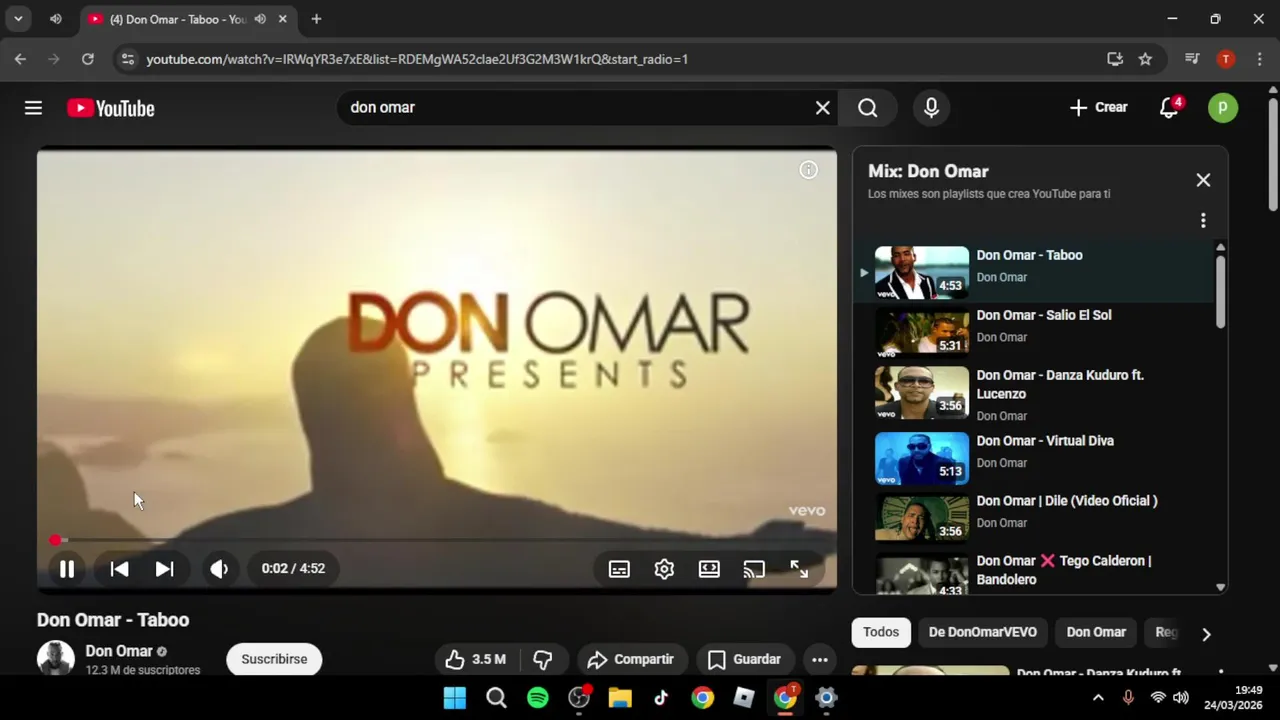Seek using the video progress bar
1280x720 pixels.
(437, 540)
